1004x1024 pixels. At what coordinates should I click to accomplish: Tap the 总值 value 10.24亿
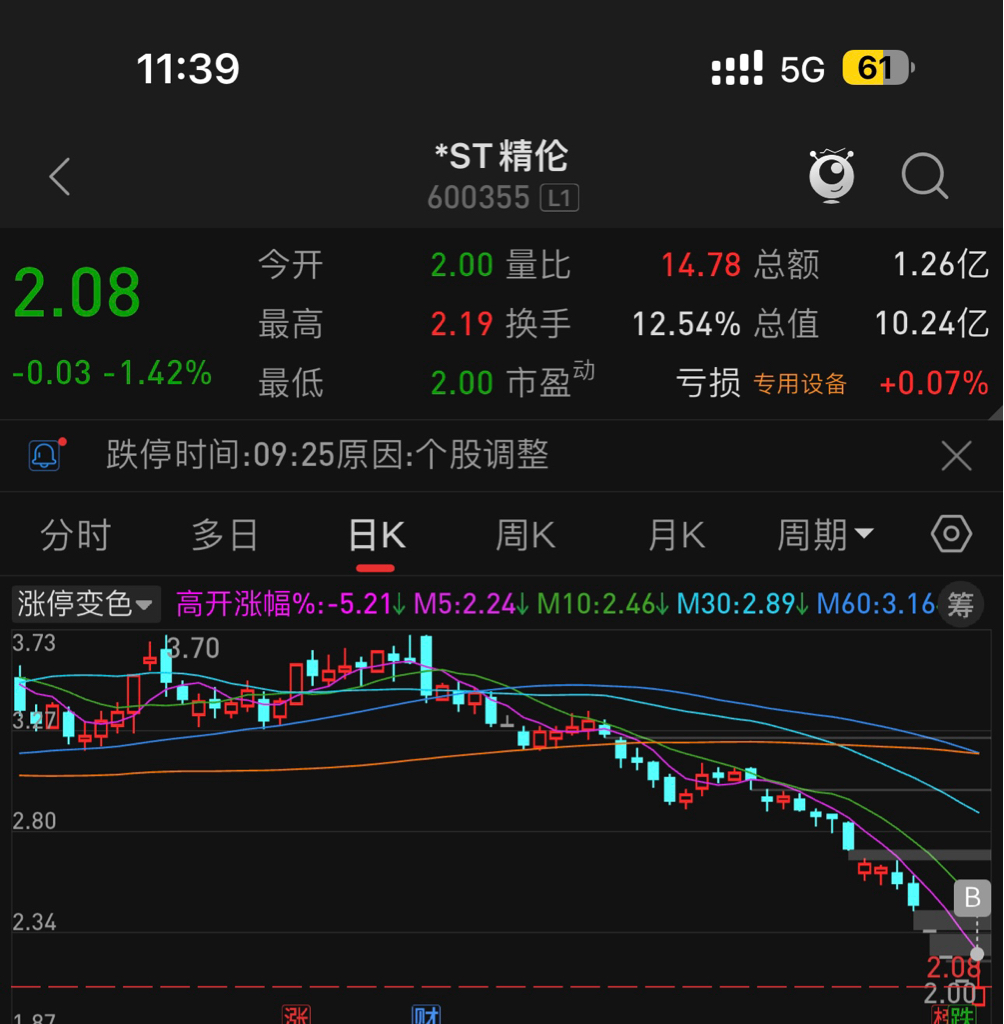(x=931, y=324)
